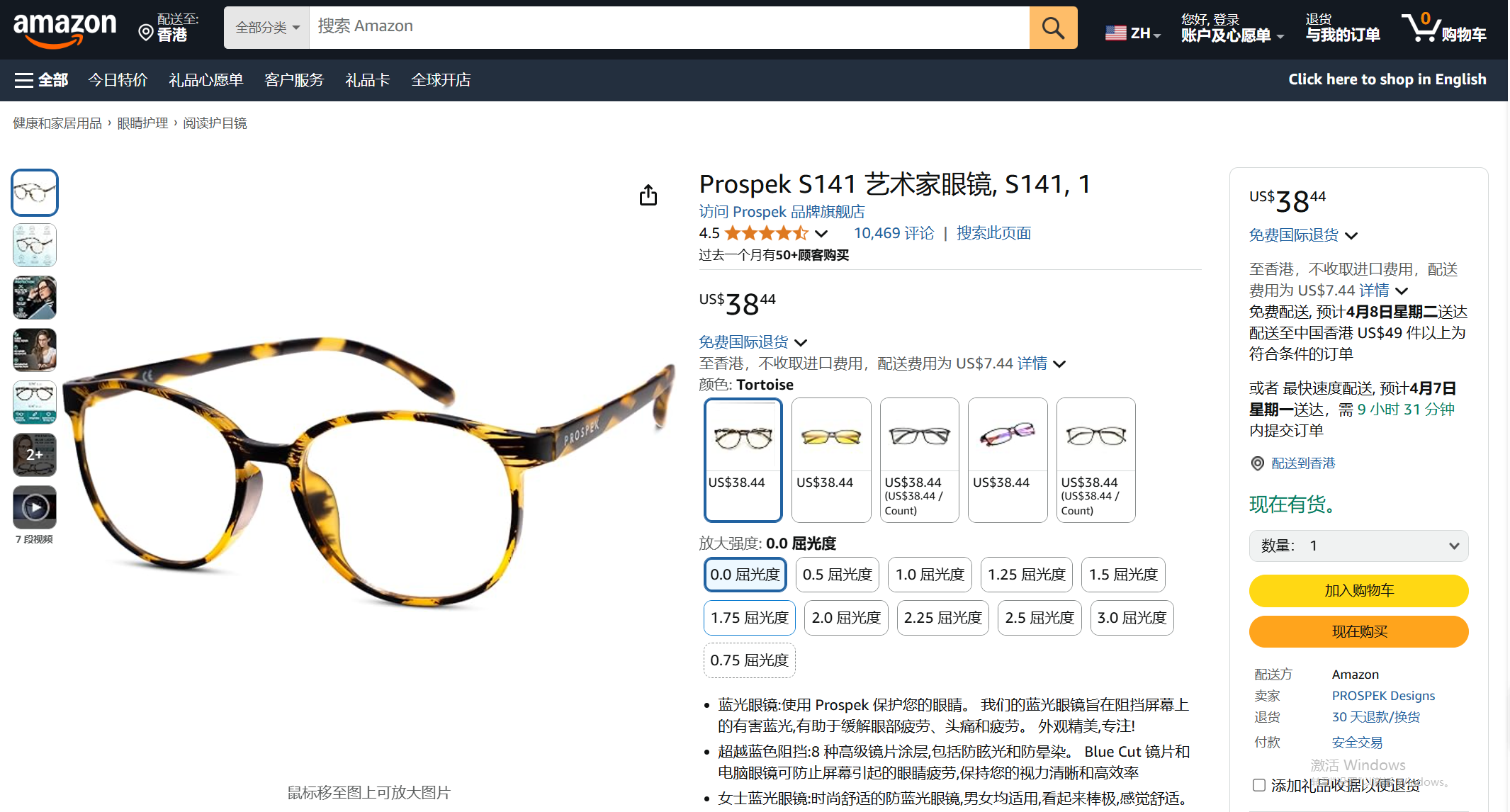Open the quantity 数量 dropdown
The image size is (1510, 812).
tap(1358, 546)
